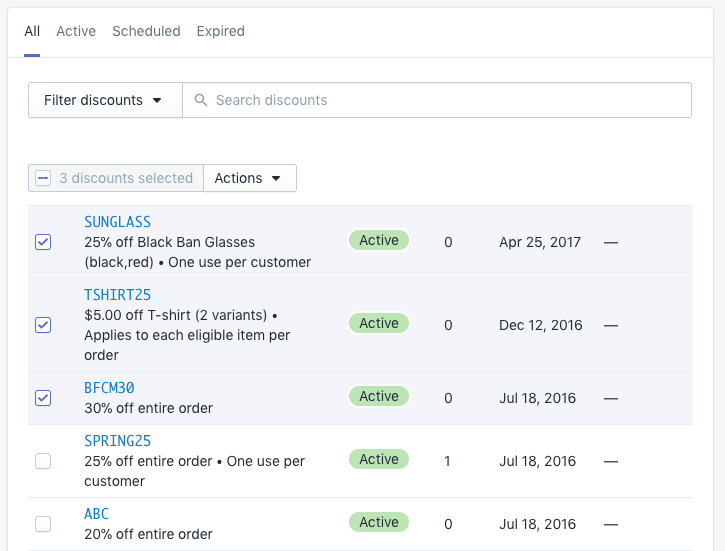Open the Scheduled tab
Image resolution: width=725 pixels, height=551 pixels.
(146, 31)
